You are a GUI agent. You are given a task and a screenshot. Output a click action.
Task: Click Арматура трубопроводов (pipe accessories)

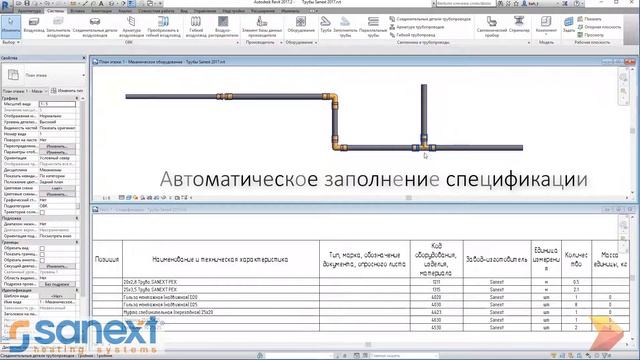(416, 27)
